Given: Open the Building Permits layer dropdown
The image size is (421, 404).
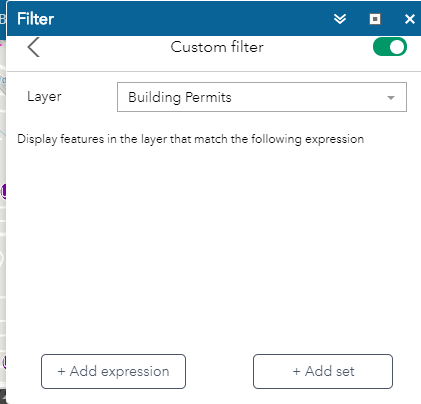Looking at the screenshot, I should click(262, 97).
